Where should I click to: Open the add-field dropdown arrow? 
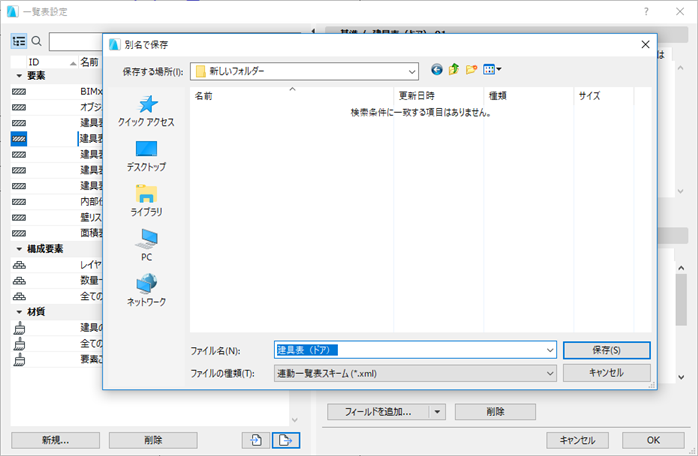pos(437,412)
